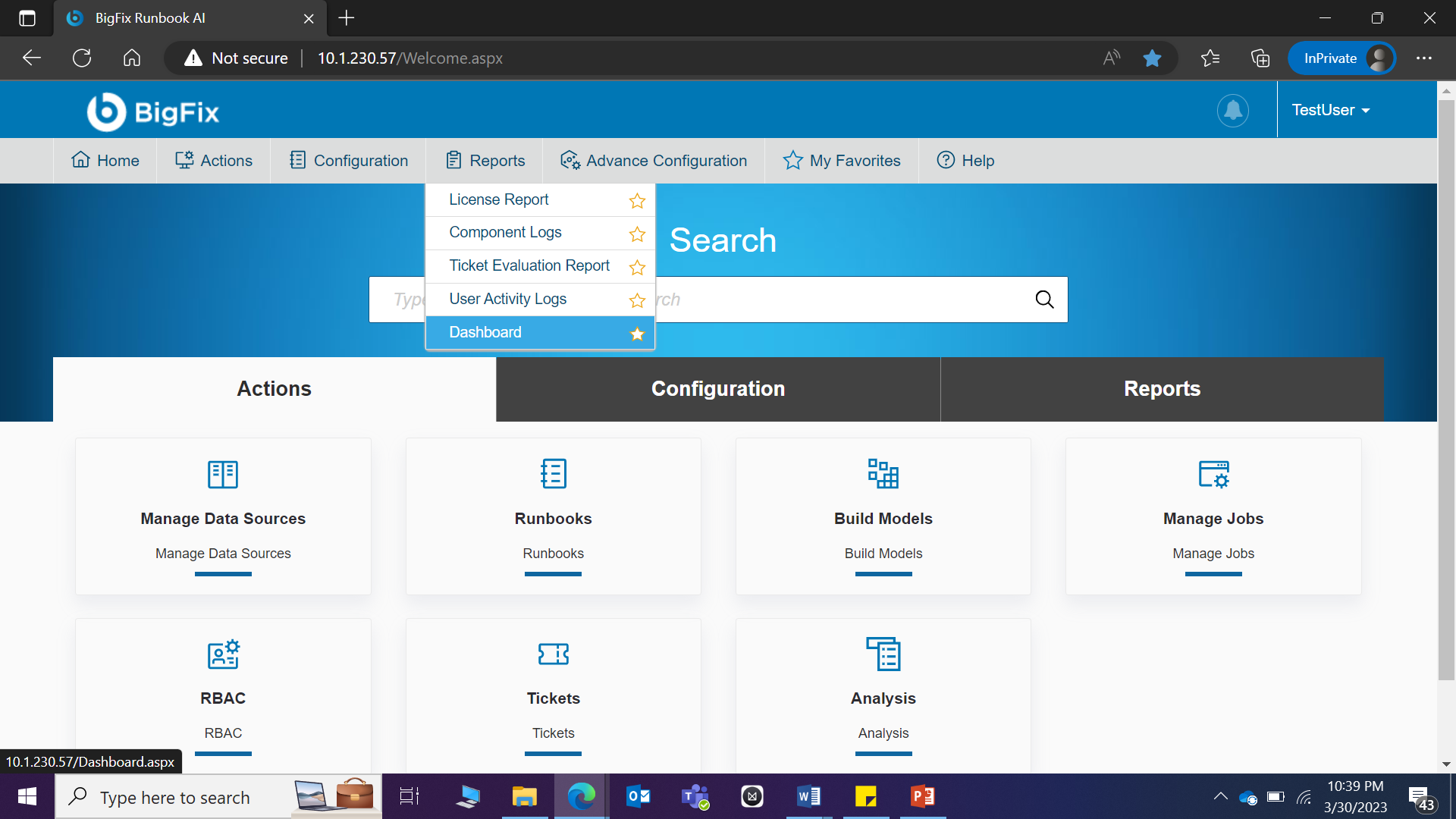
Task: Click the Analysis card icon
Action: point(883,654)
